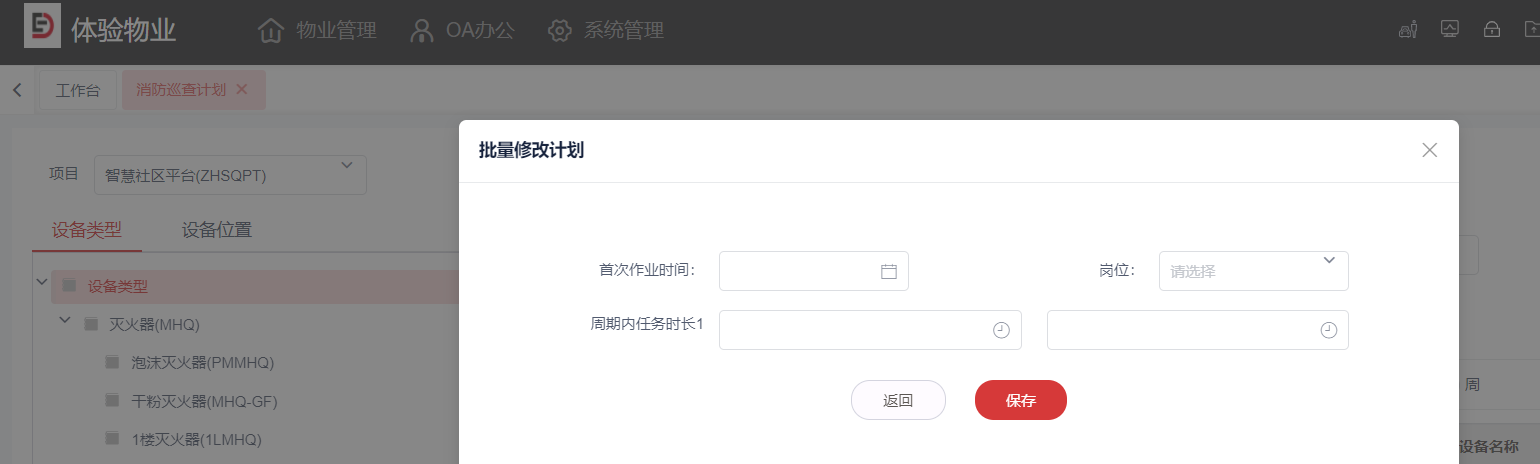
Task: Open calendar picker for 首次作业时间
Action: 888,271
